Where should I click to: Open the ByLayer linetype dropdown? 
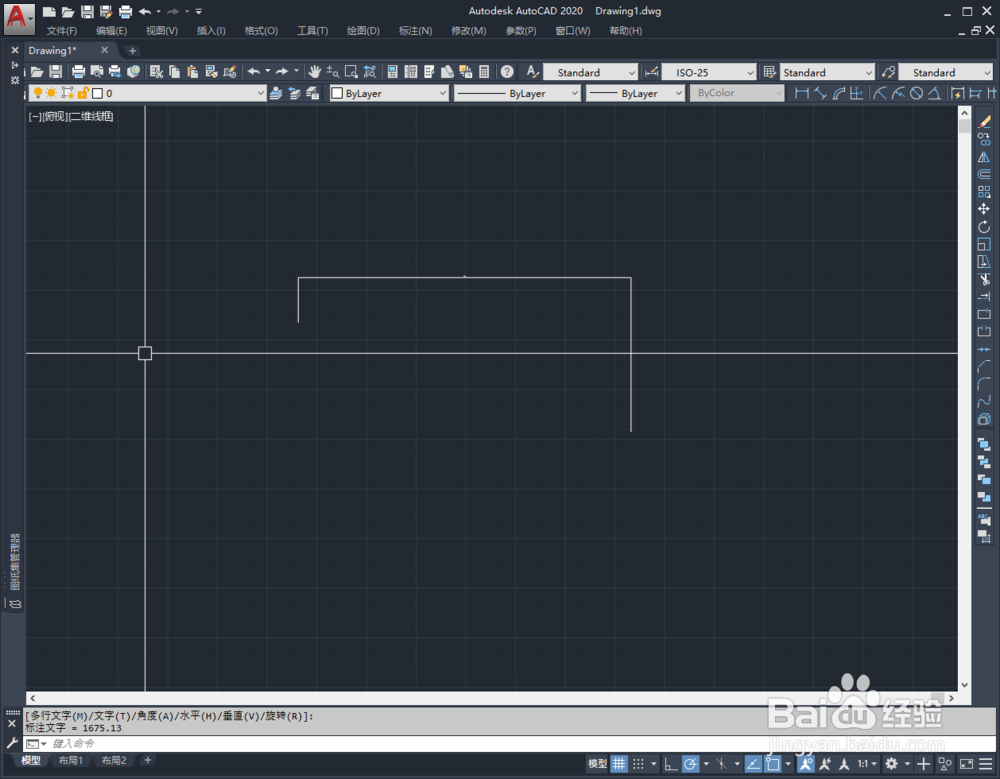[x=517, y=93]
